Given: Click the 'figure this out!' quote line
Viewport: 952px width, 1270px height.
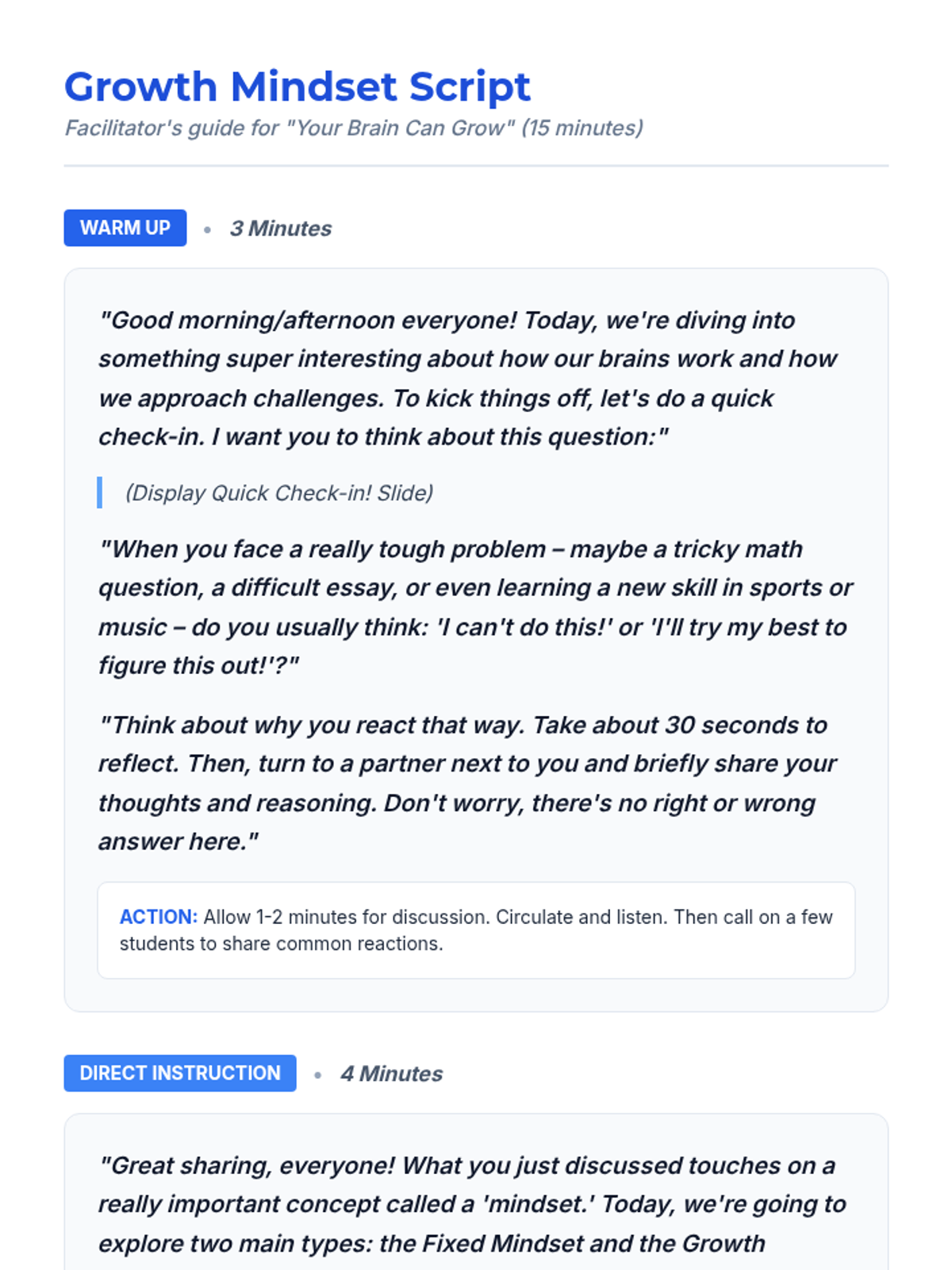Looking at the screenshot, I should click(x=198, y=665).
